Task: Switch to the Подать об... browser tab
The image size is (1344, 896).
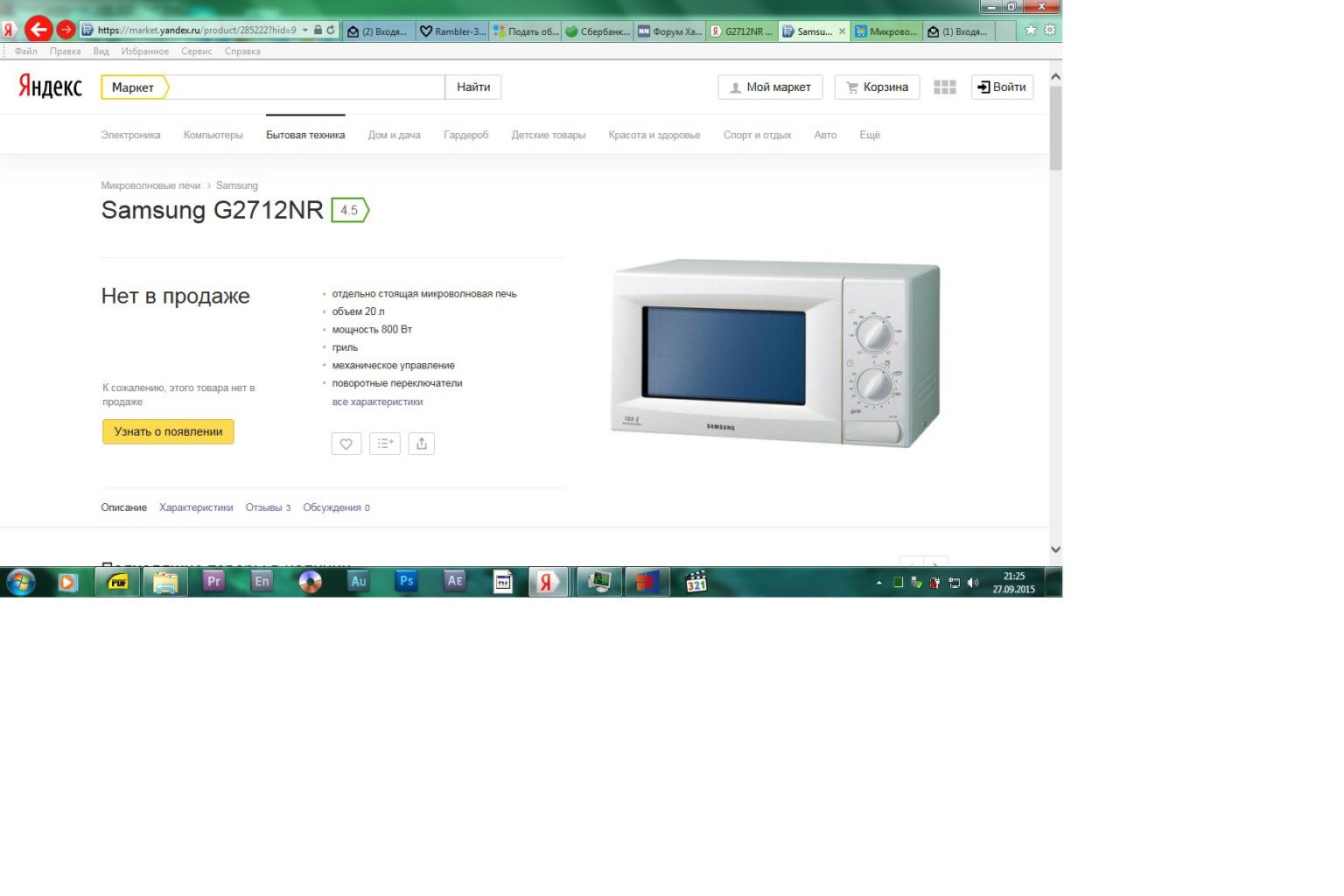Action: click(x=525, y=31)
